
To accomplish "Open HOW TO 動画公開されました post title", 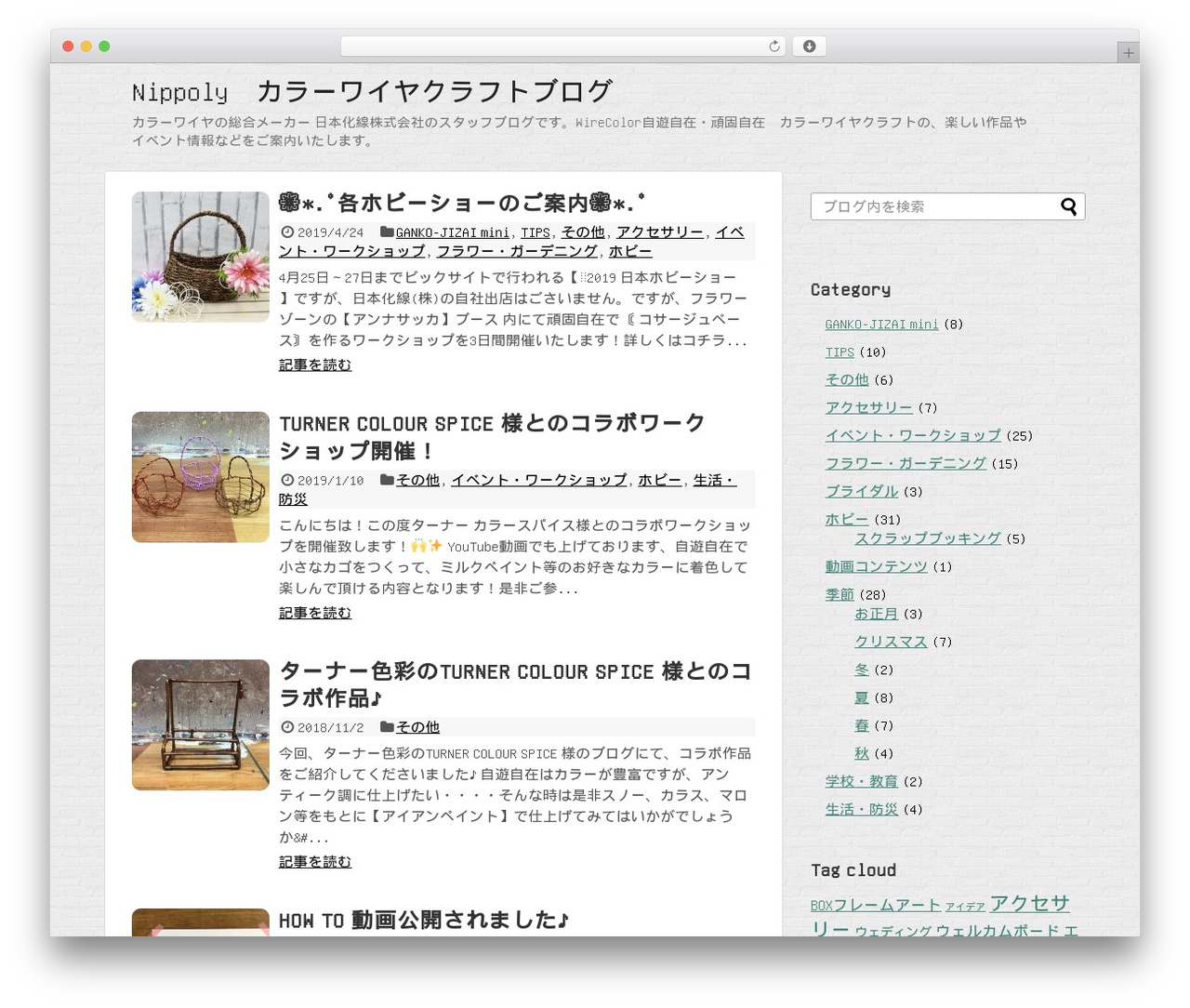I will point(424,921).
